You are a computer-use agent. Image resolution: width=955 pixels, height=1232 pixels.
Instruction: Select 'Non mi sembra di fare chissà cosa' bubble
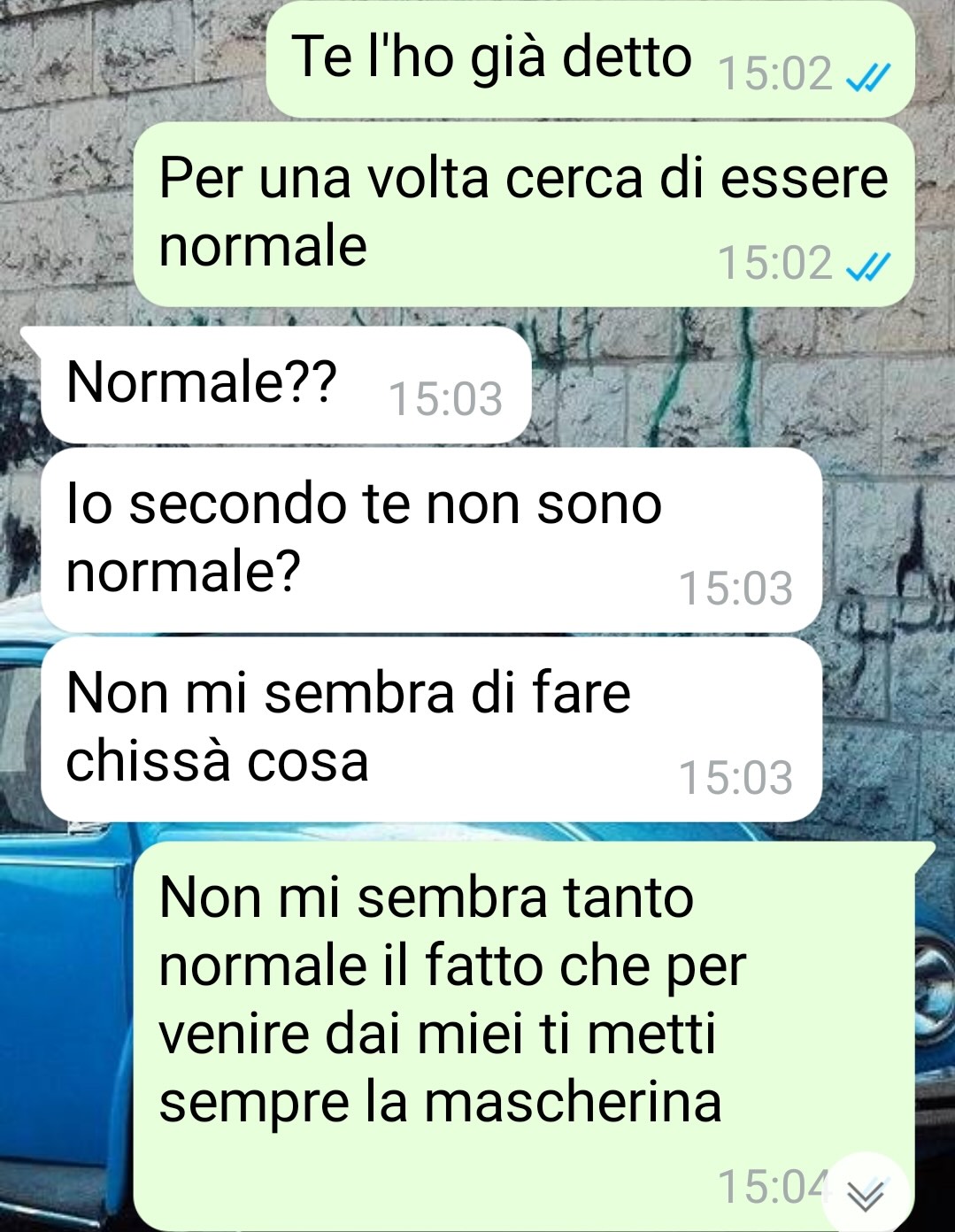point(431,729)
